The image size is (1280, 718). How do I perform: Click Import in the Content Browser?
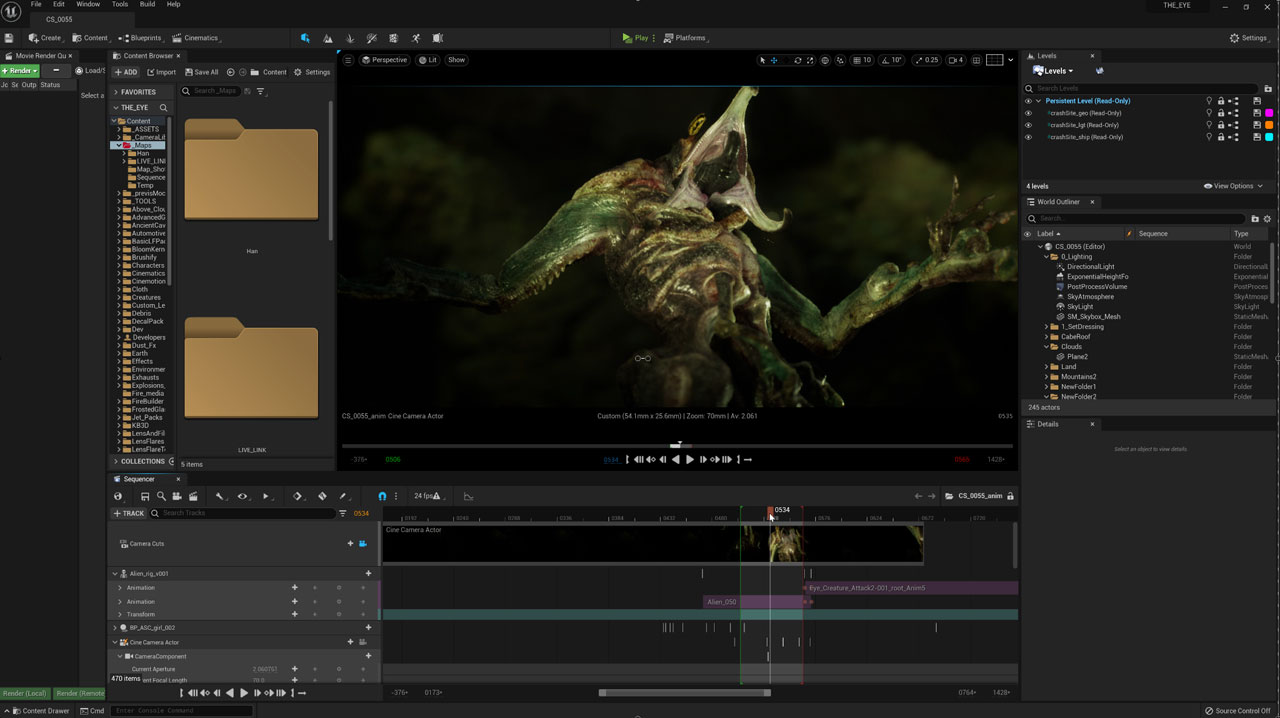click(161, 72)
